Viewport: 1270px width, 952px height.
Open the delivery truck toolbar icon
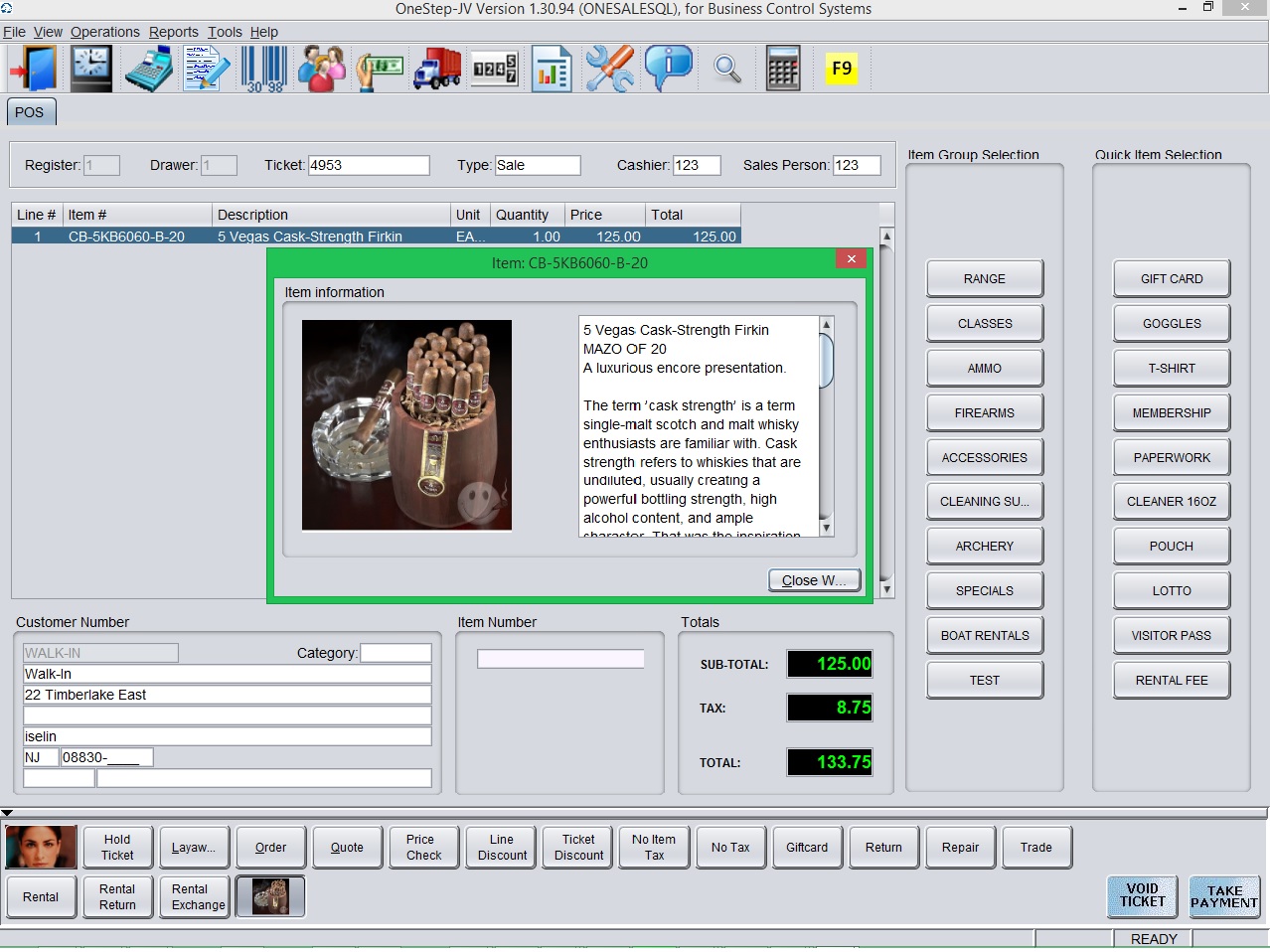click(436, 70)
